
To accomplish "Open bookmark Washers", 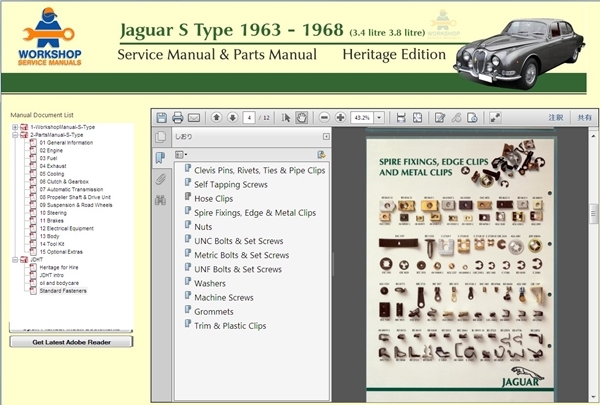I will (210, 284).
